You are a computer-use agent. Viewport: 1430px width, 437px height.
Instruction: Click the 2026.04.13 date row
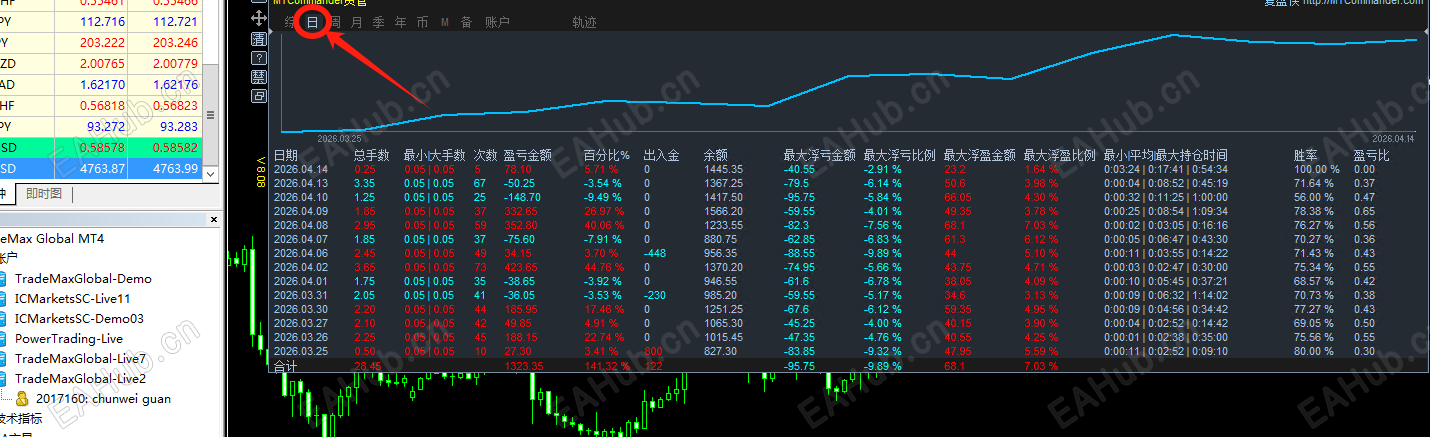(301, 184)
